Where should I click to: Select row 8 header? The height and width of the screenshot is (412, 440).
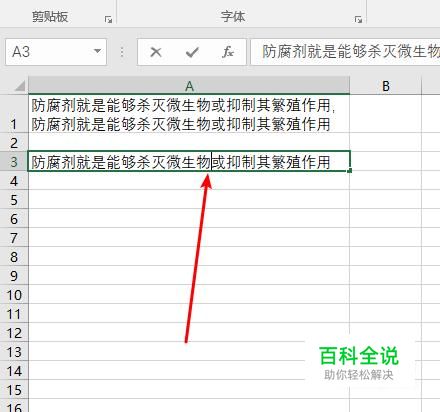[14, 257]
